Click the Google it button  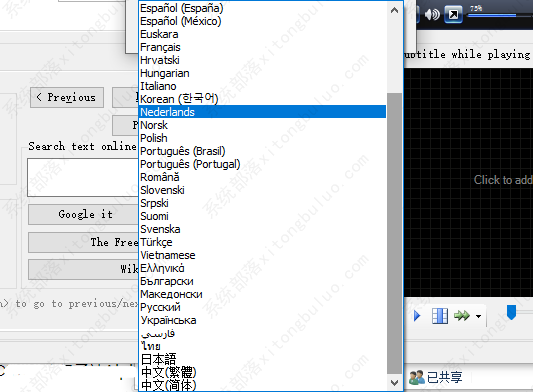(x=84, y=215)
